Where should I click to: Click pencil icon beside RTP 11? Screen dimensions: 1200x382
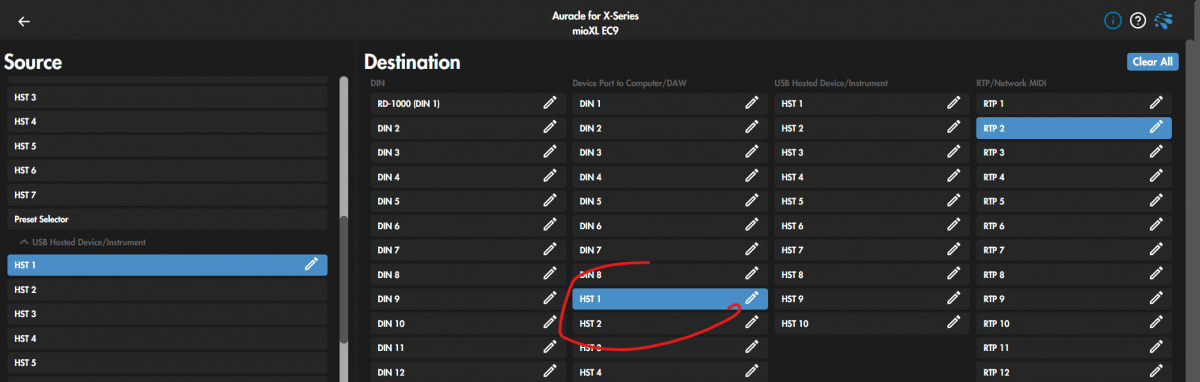pyautogui.click(x=1156, y=347)
